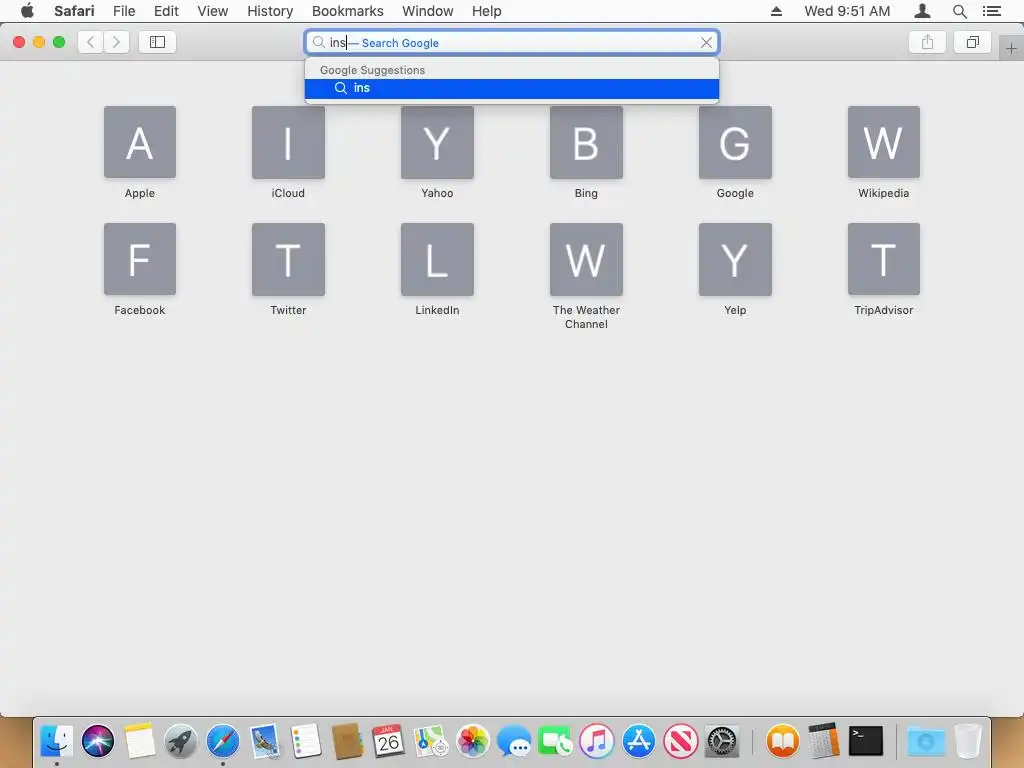This screenshot has height=768, width=1024.
Task: Open the View menu
Action: 212,11
